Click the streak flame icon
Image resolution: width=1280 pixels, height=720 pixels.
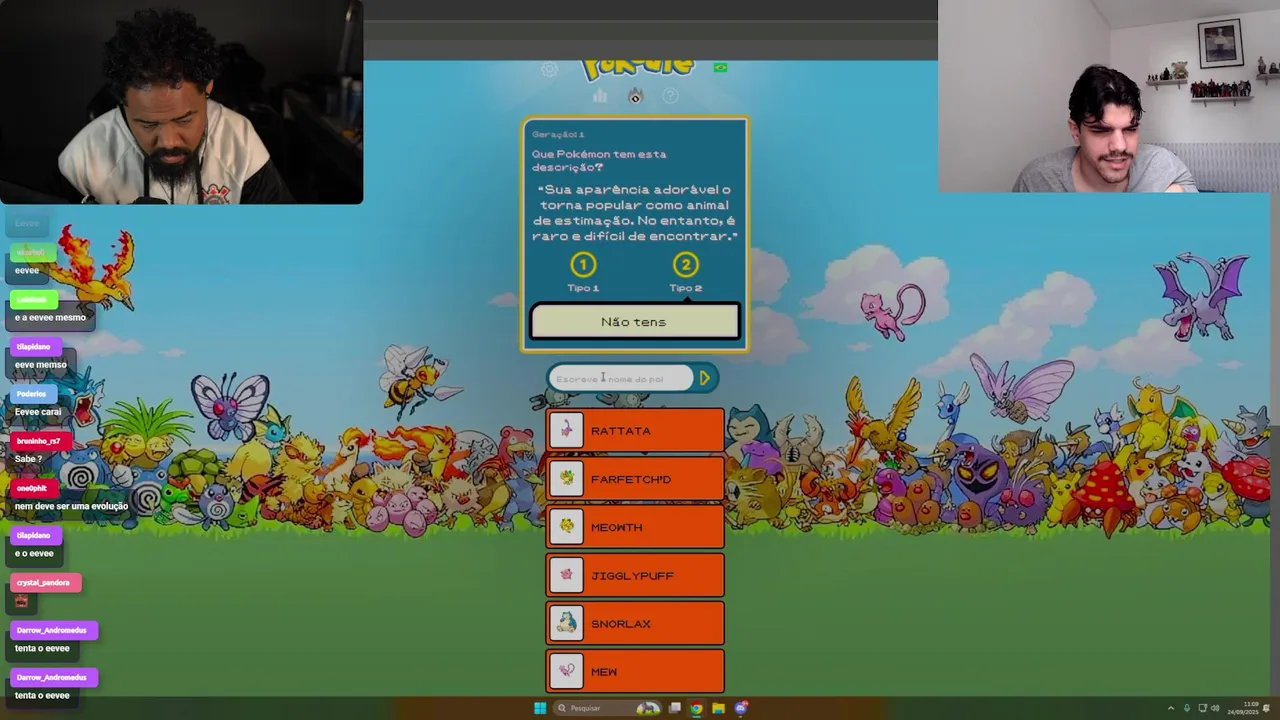coord(635,96)
